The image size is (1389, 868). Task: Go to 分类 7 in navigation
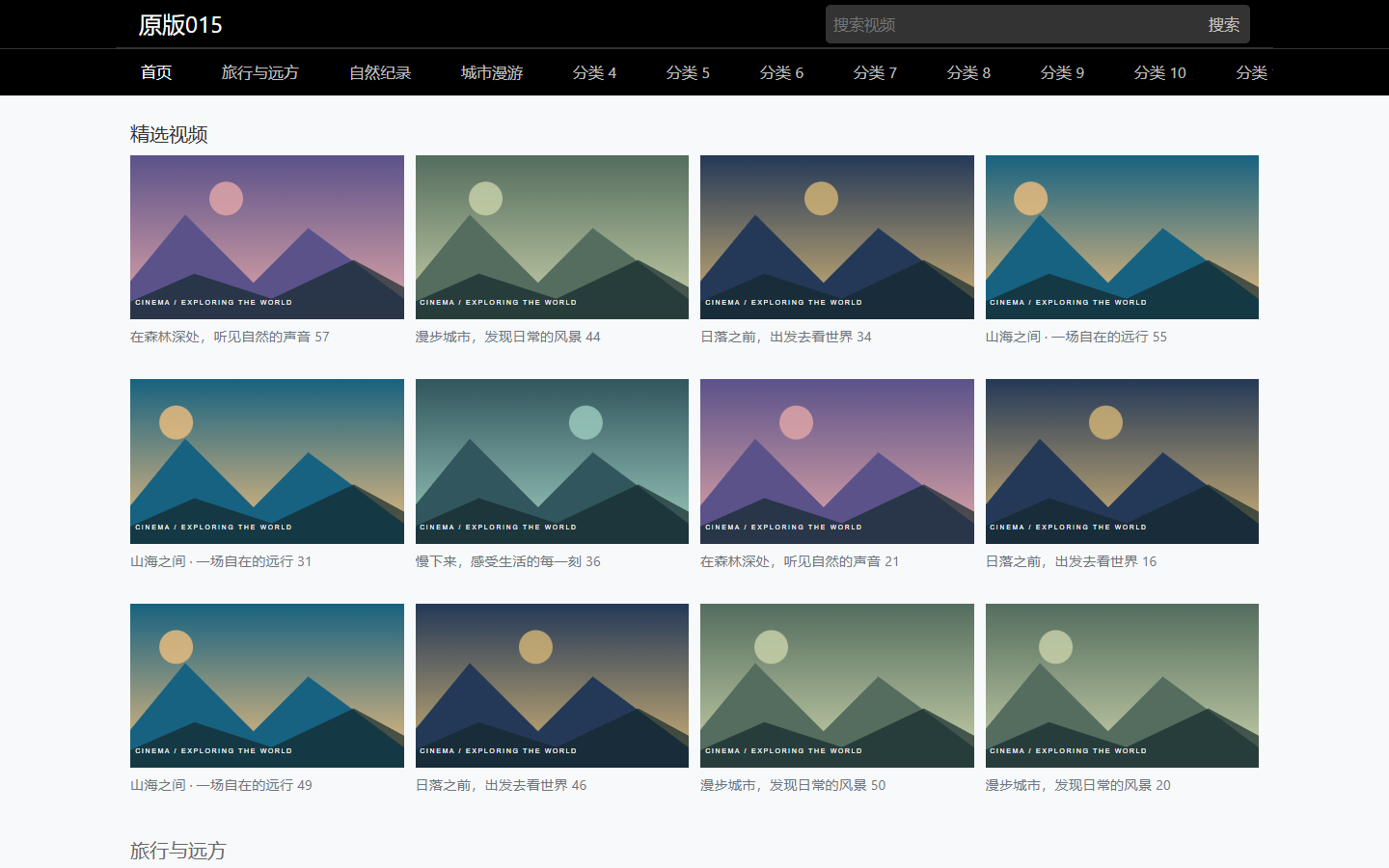click(875, 72)
